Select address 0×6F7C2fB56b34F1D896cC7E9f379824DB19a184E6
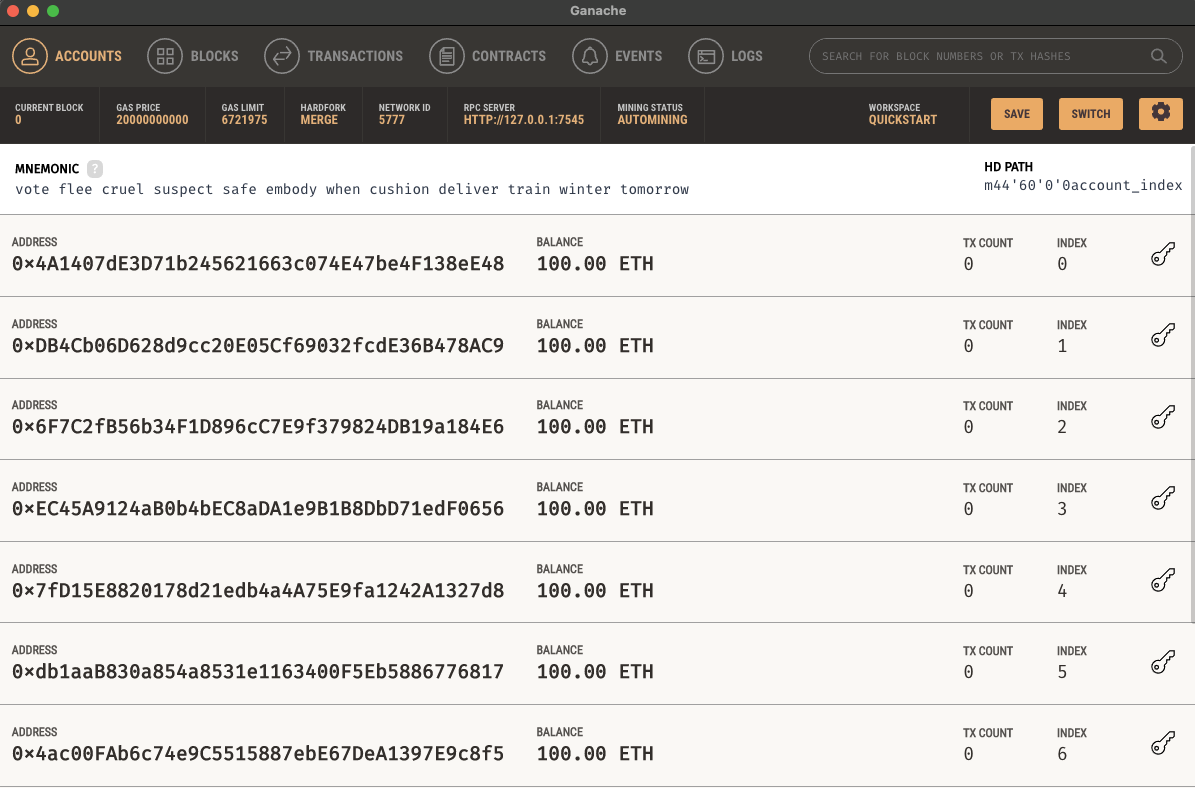 pos(258,427)
